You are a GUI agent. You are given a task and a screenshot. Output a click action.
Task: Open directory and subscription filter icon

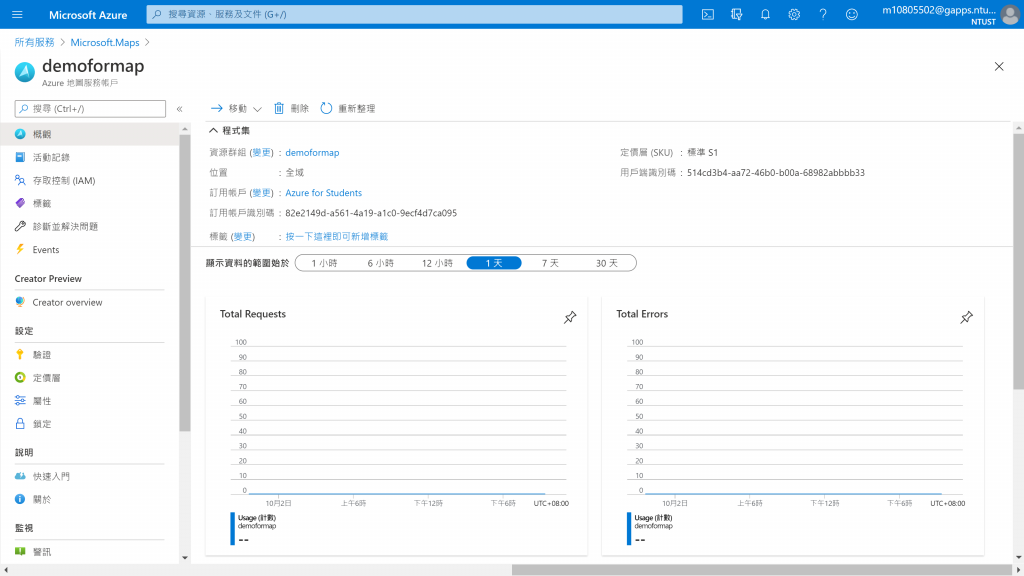[x=737, y=14]
